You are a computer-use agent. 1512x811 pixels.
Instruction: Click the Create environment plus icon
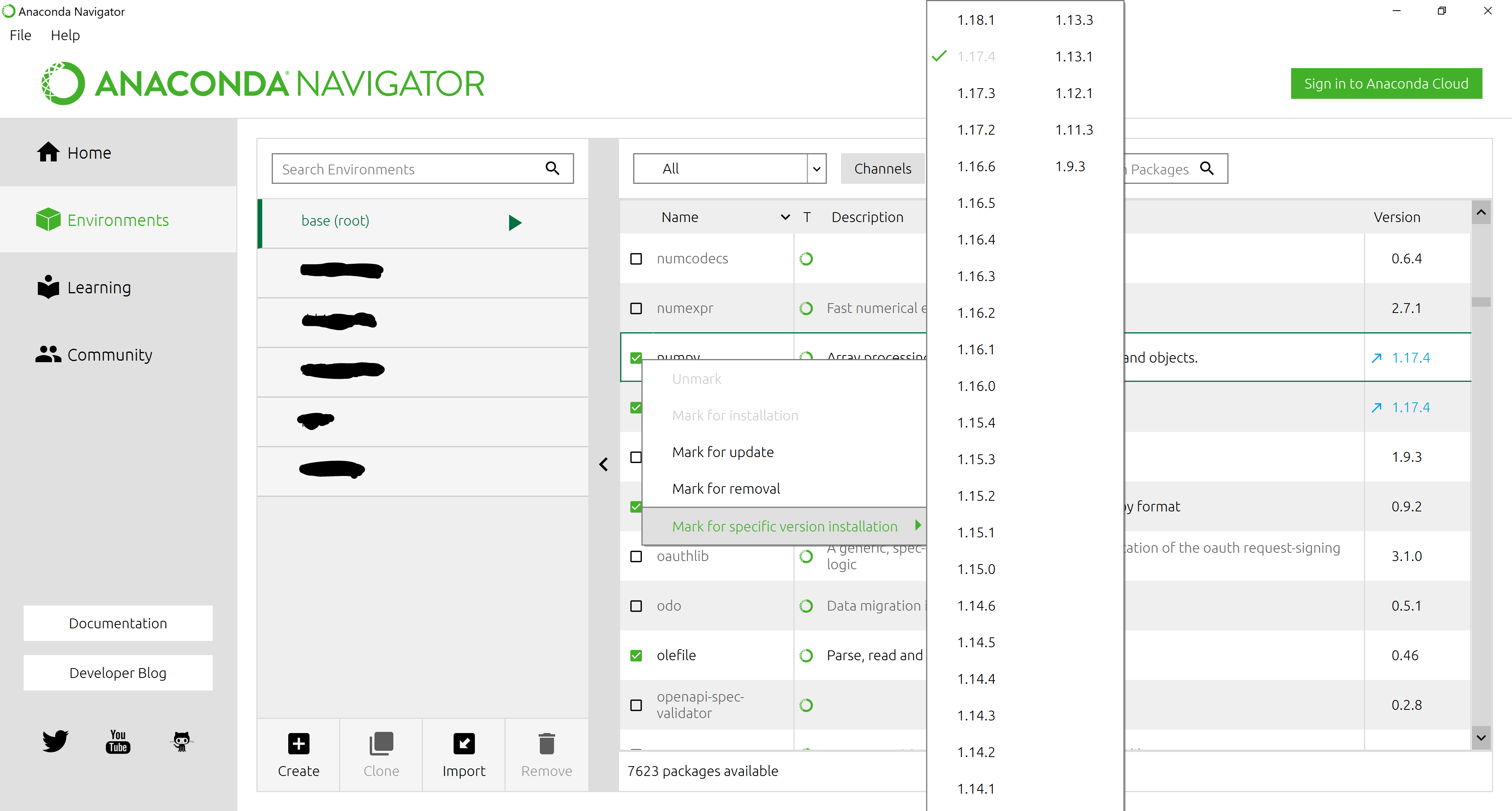[x=298, y=744]
